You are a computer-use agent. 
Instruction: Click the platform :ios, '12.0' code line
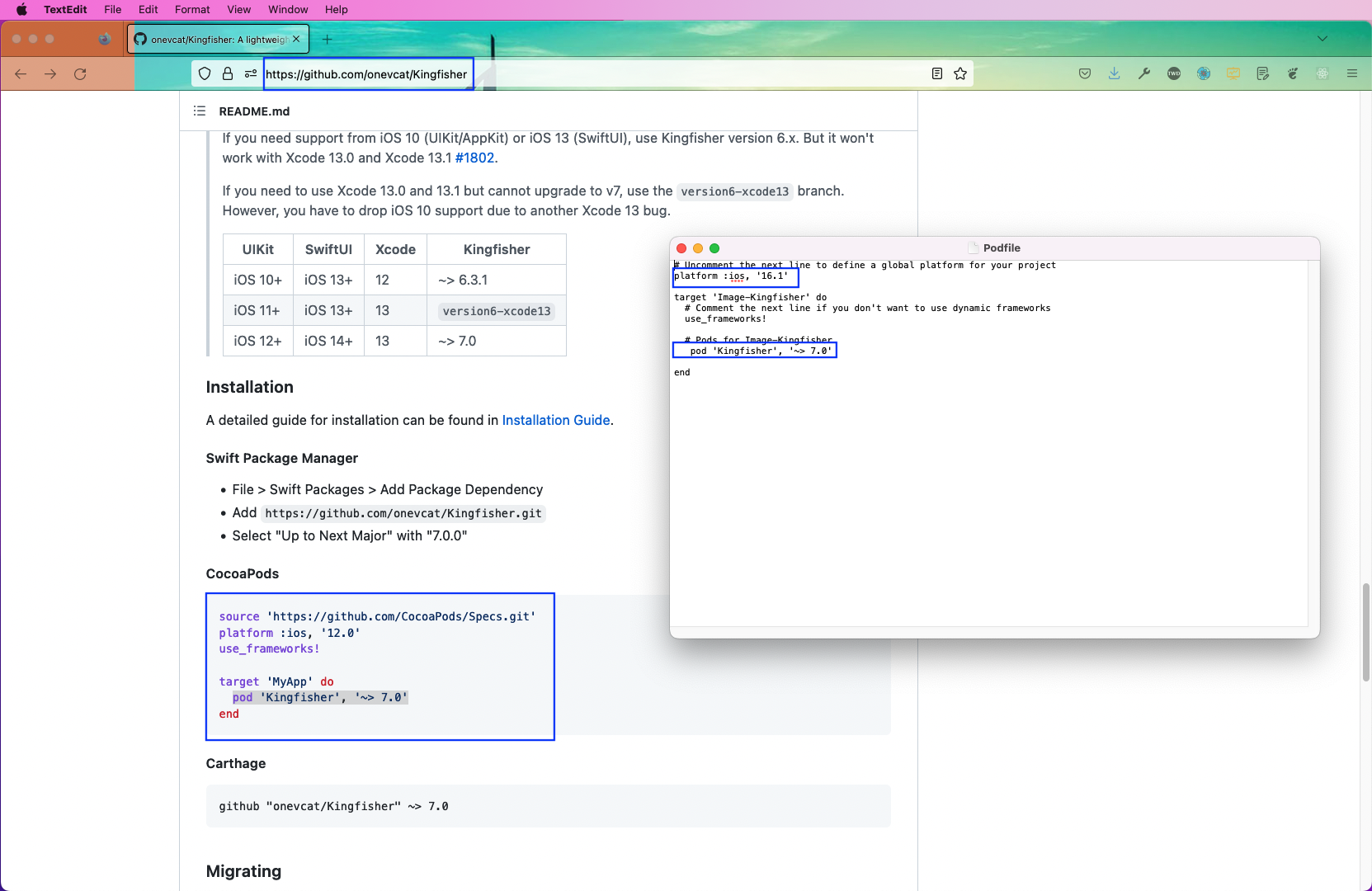pyautogui.click(x=290, y=633)
